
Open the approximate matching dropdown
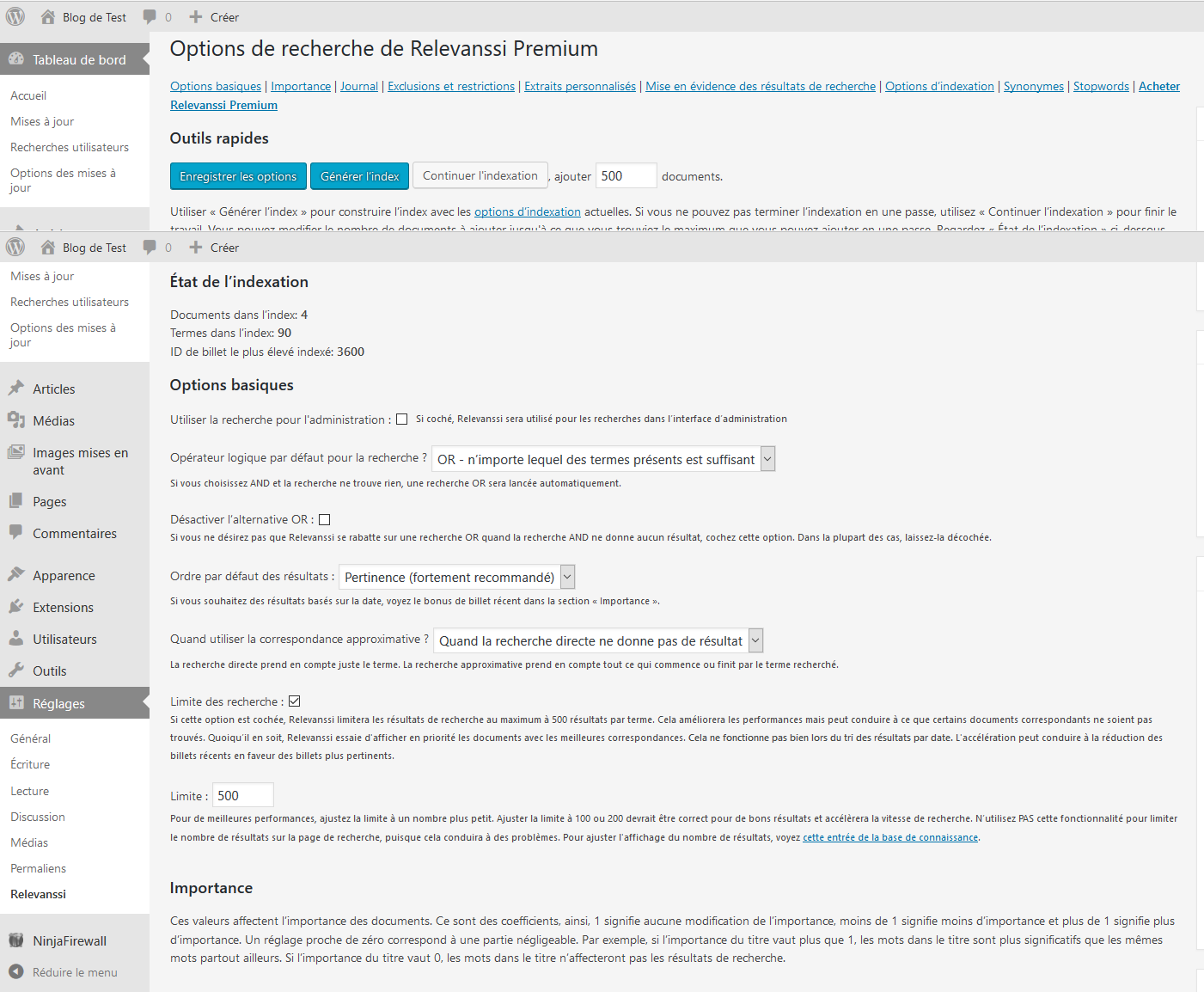pyautogui.click(x=598, y=640)
